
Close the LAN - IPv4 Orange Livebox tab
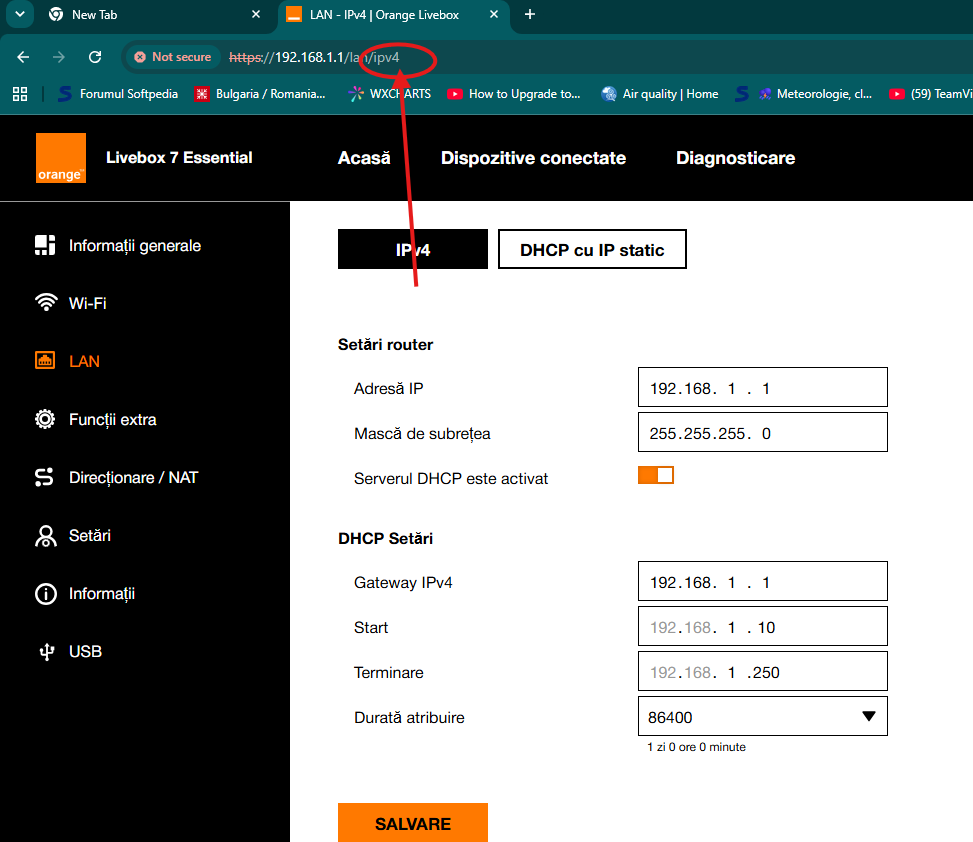pos(494,14)
